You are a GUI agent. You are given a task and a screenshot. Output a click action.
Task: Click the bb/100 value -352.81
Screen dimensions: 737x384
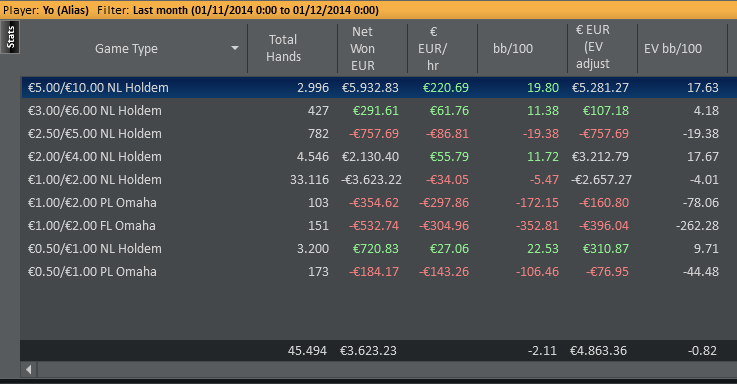(x=537, y=226)
